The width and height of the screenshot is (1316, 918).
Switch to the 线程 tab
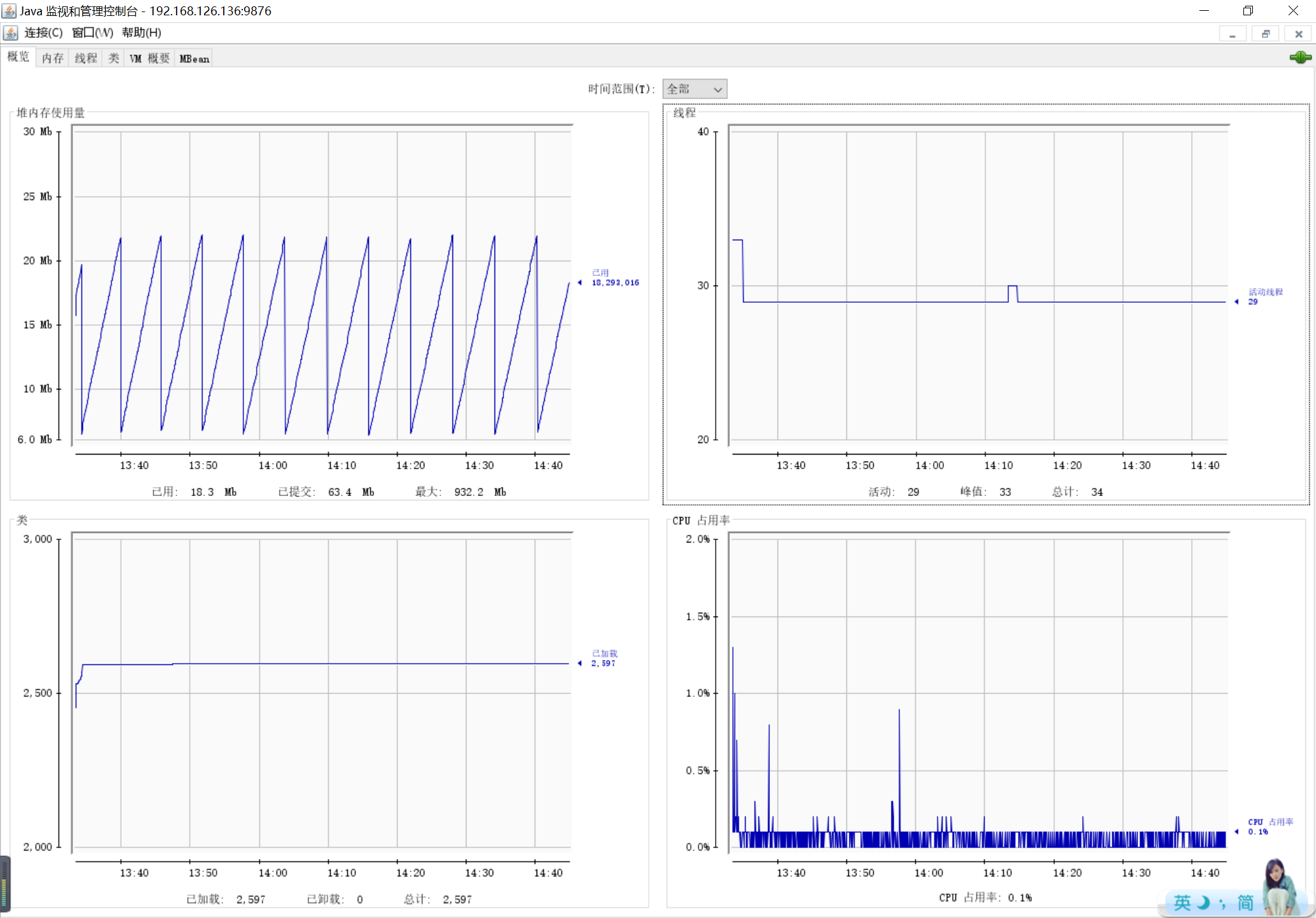[85, 59]
